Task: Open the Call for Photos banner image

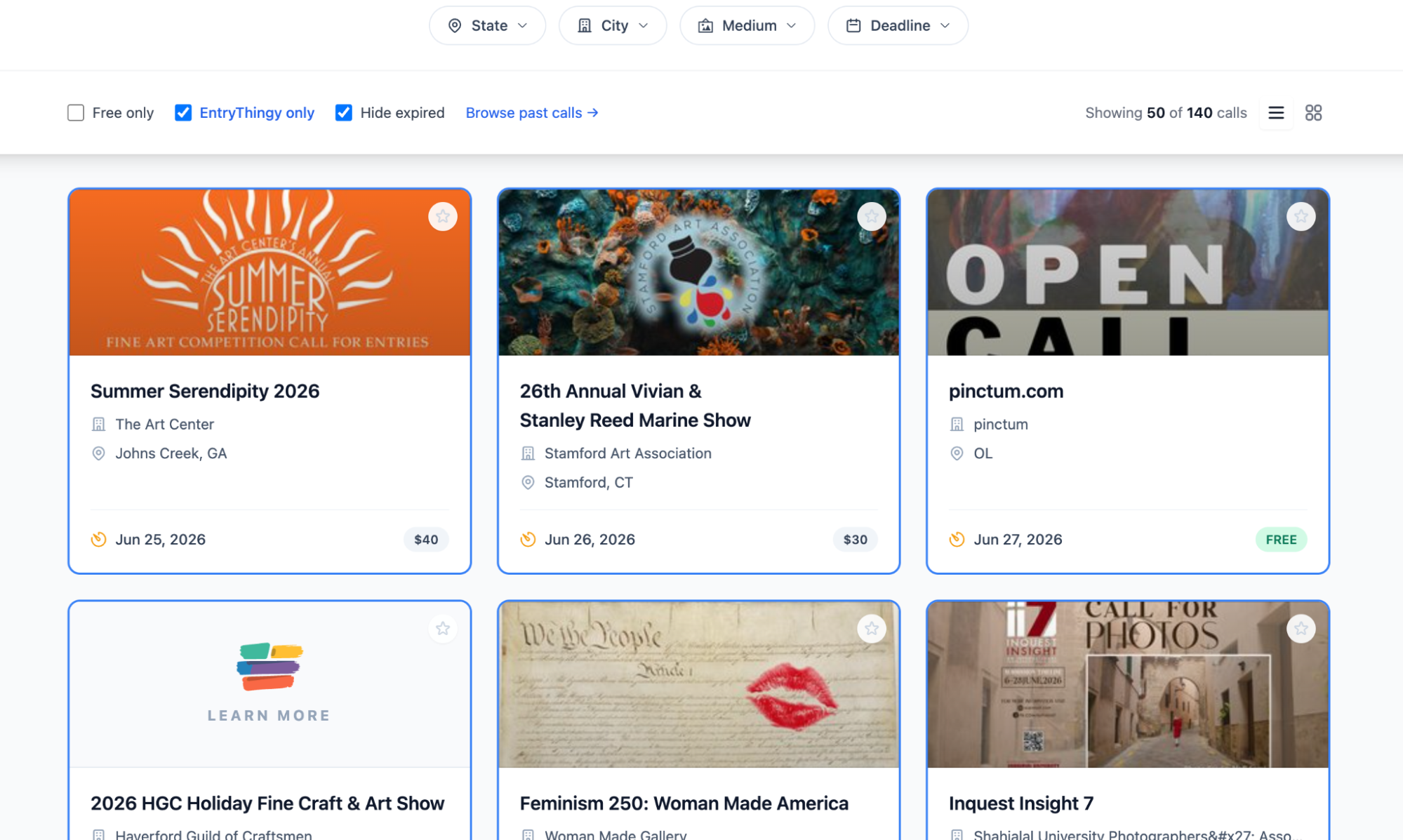Action: click(1128, 684)
